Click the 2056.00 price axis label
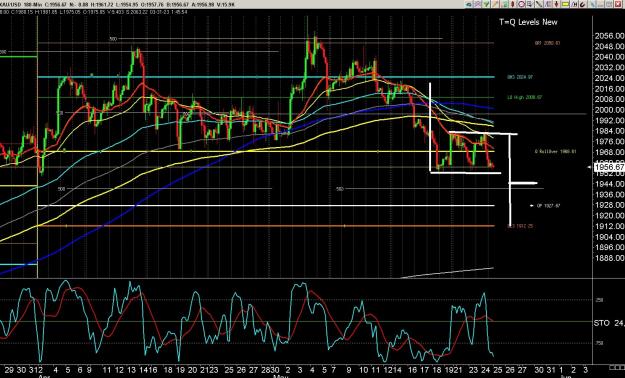The image size is (625, 378). [x=609, y=36]
